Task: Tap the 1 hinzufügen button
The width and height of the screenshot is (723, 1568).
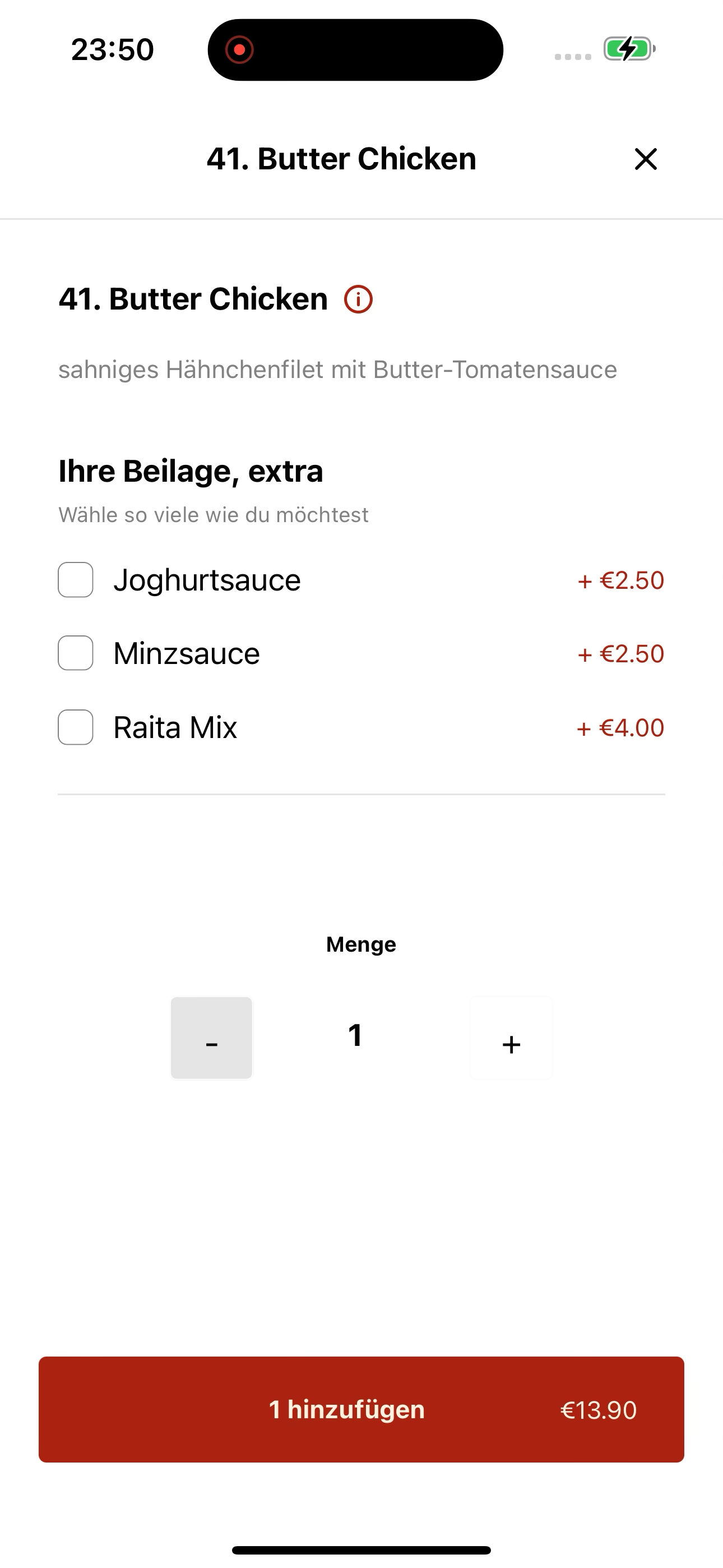Action: (x=361, y=1409)
